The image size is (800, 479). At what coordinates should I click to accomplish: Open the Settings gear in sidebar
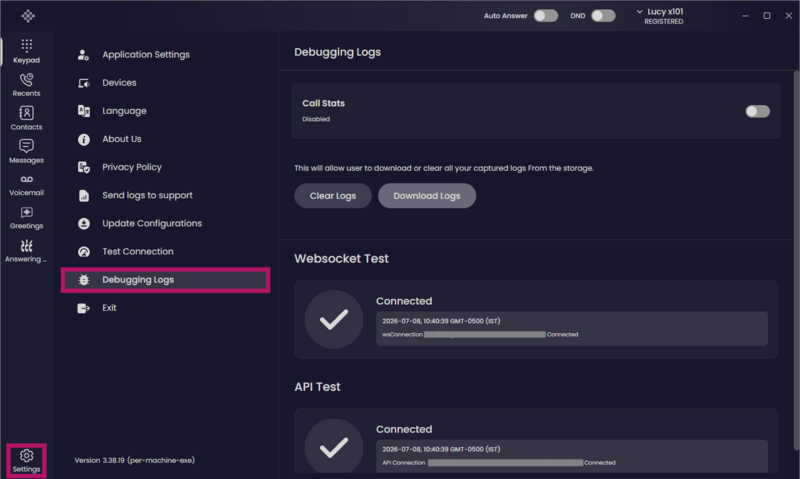27,461
